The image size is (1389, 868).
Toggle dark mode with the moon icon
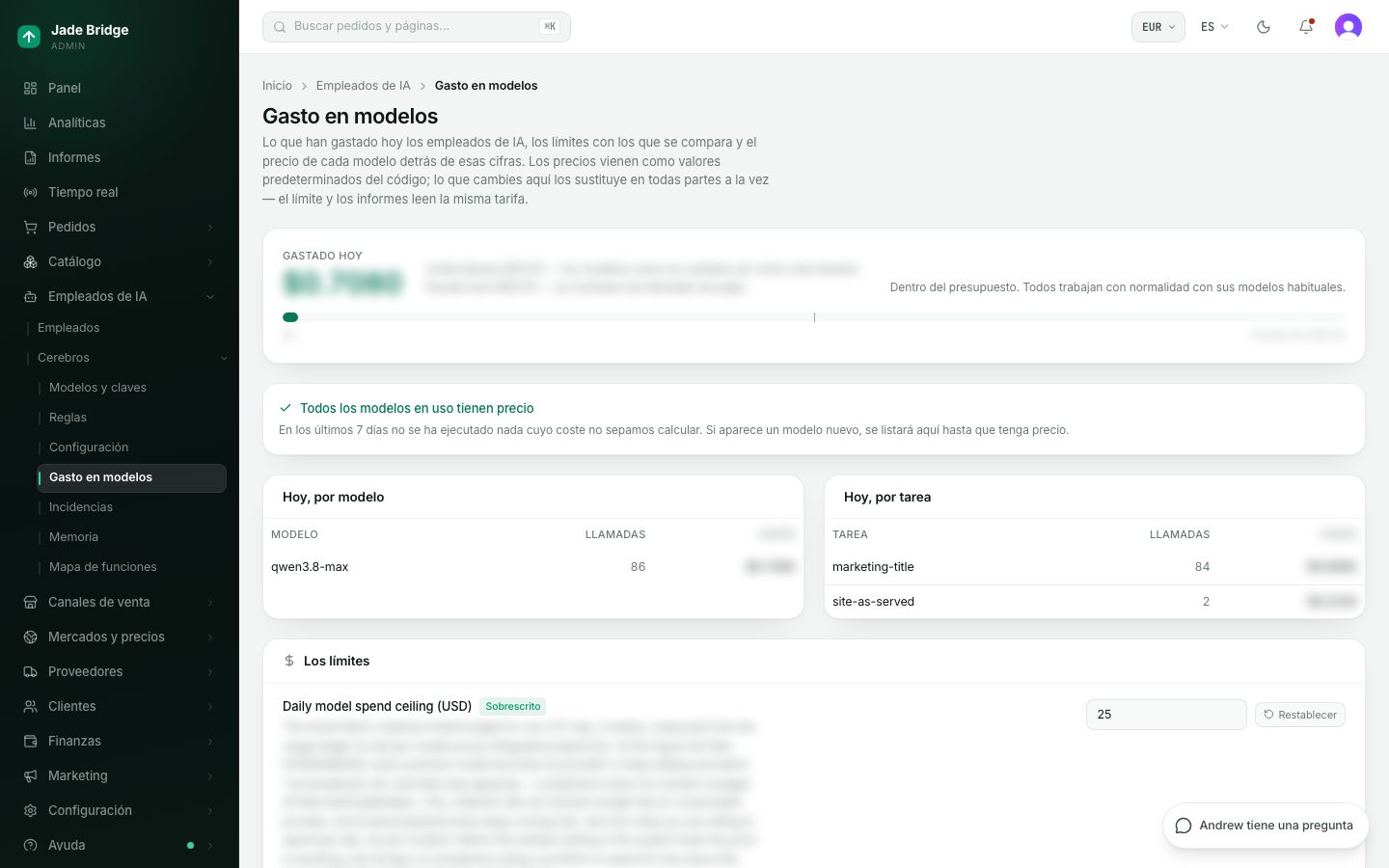pyautogui.click(x=1264, y=27)
